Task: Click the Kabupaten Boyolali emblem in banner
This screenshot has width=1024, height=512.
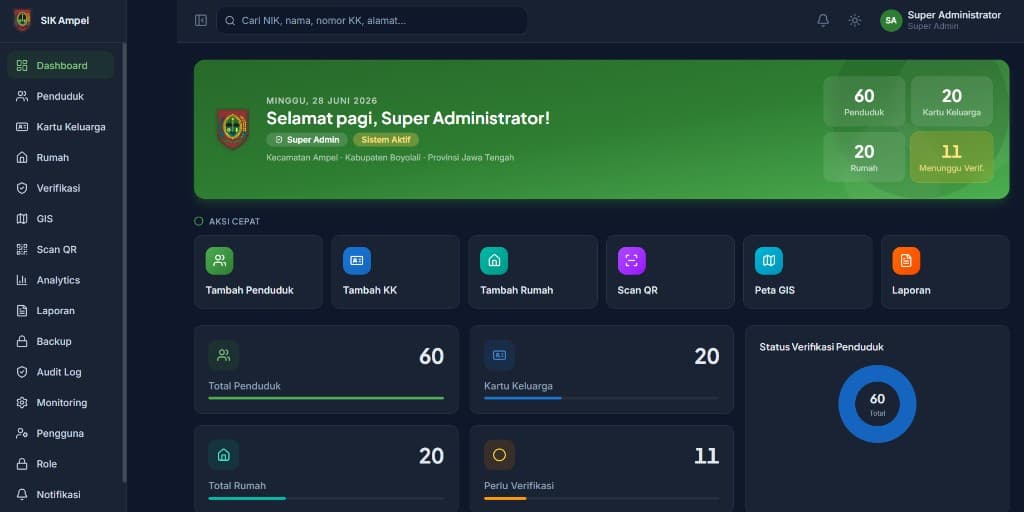Action: pyautogui.click(x=232, y=129)
